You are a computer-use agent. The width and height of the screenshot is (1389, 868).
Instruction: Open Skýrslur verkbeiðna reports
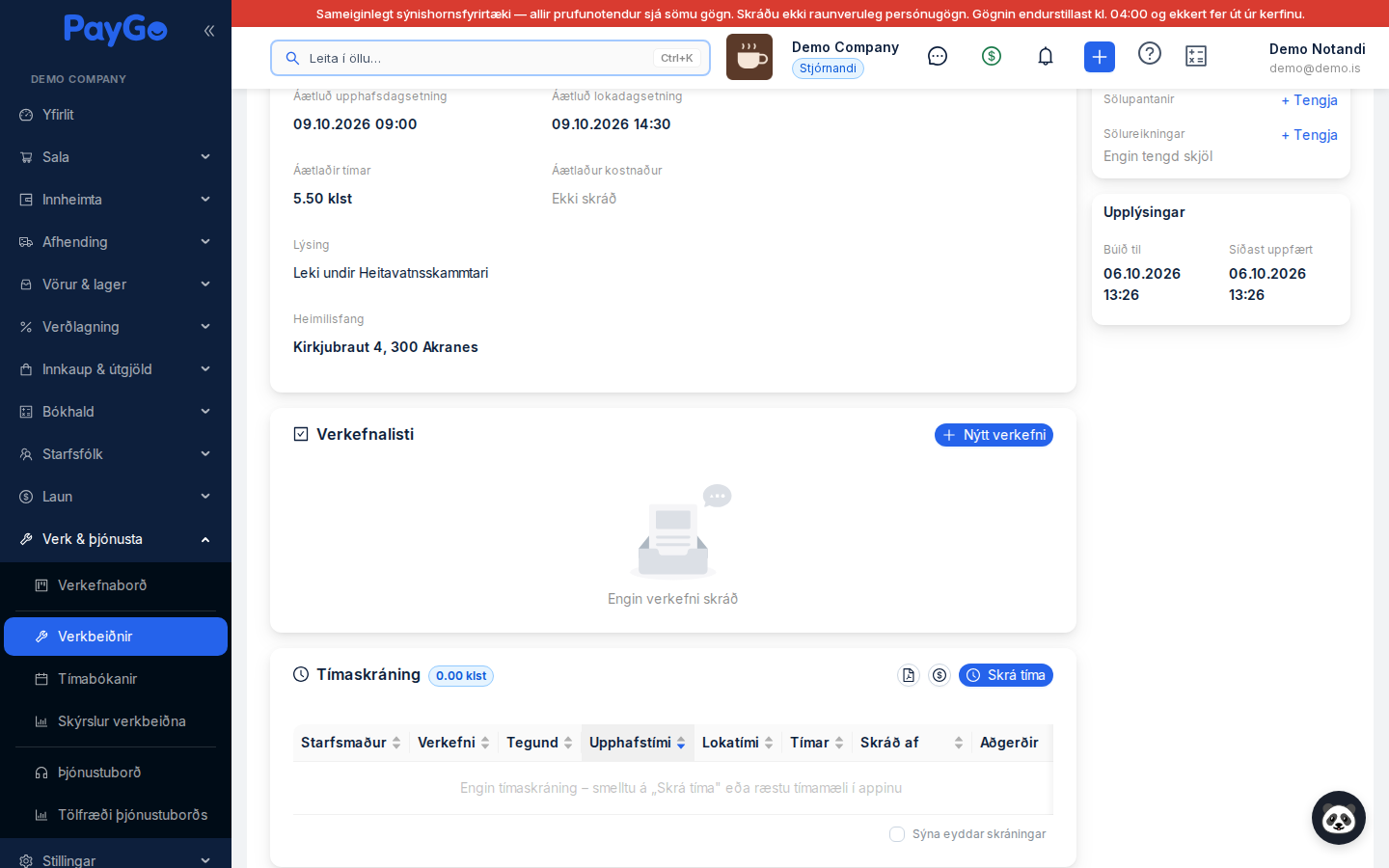[116, 721]
